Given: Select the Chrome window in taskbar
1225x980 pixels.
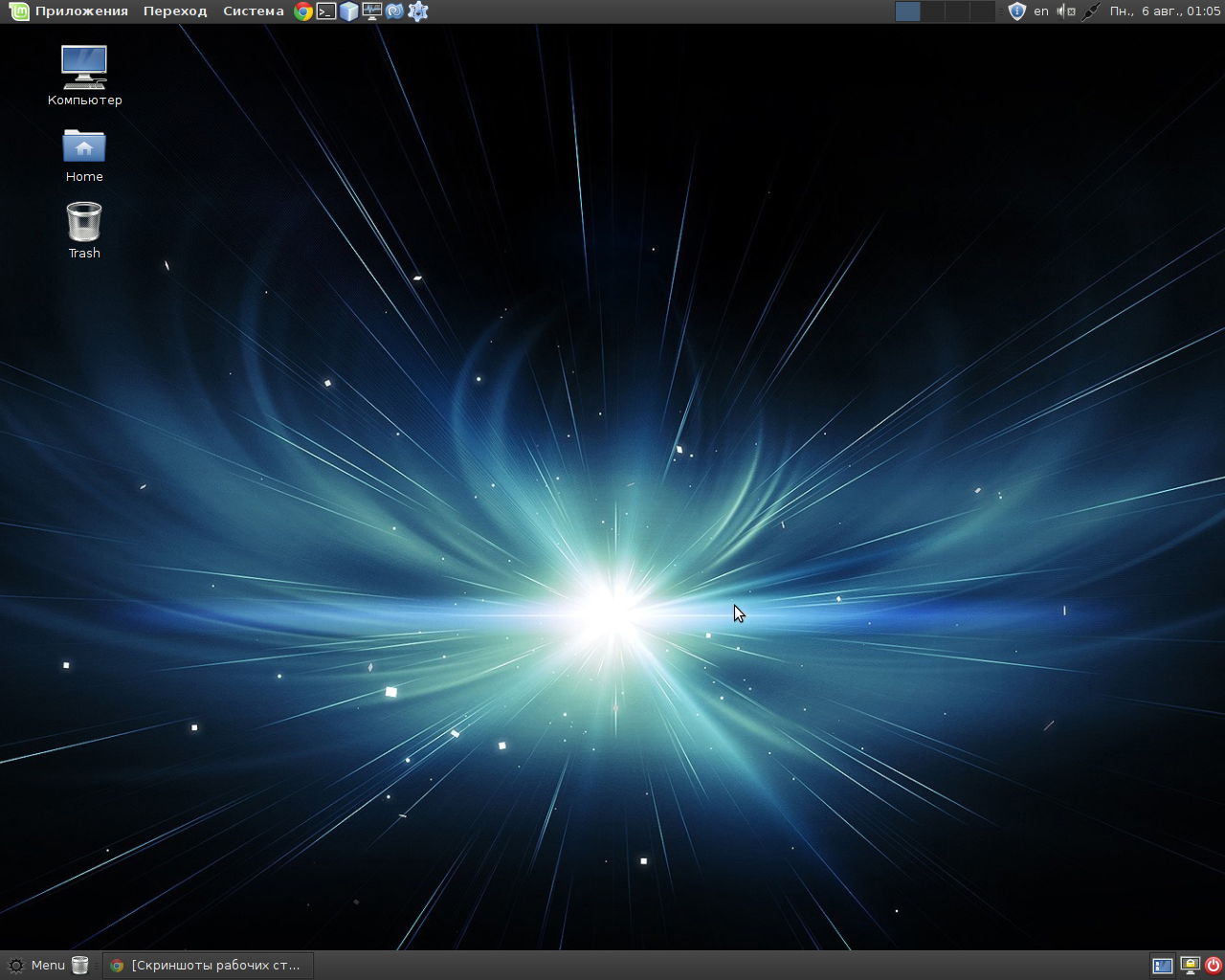Looking at the screenshot, I should 209,965.
